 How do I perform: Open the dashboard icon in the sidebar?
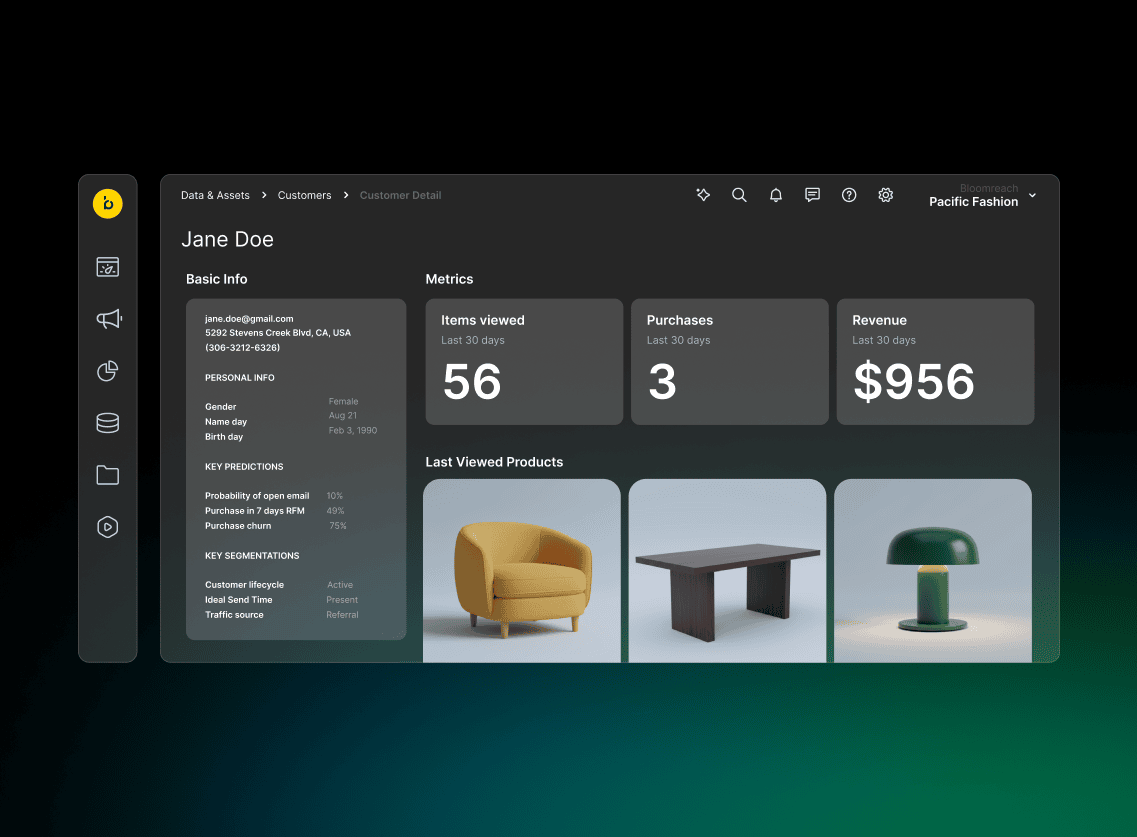point(108,267)
